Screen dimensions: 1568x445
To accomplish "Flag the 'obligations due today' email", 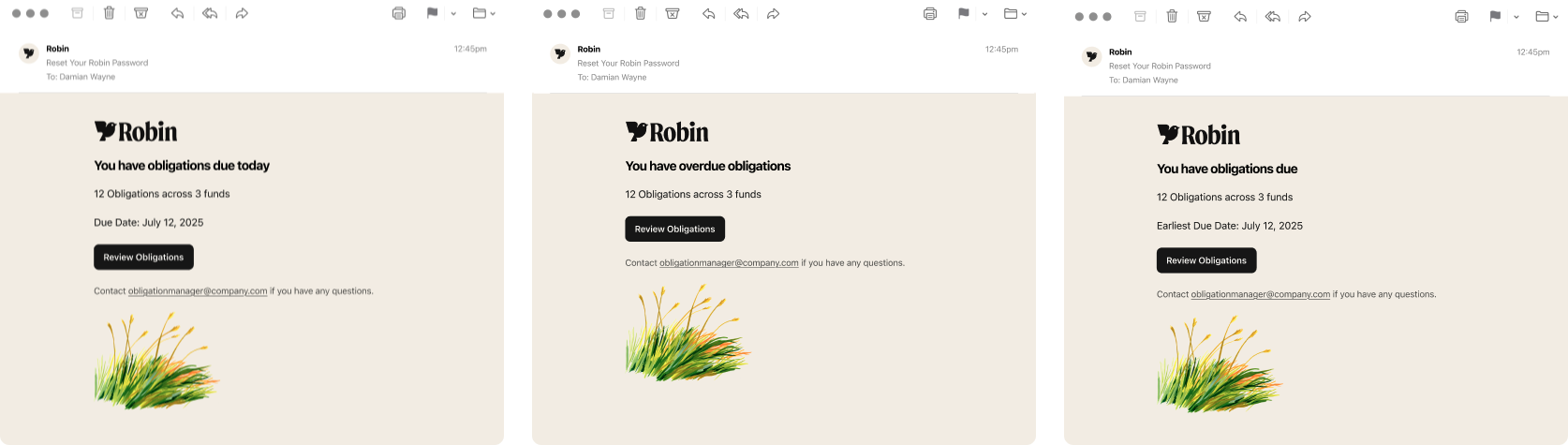I will 432,13.
